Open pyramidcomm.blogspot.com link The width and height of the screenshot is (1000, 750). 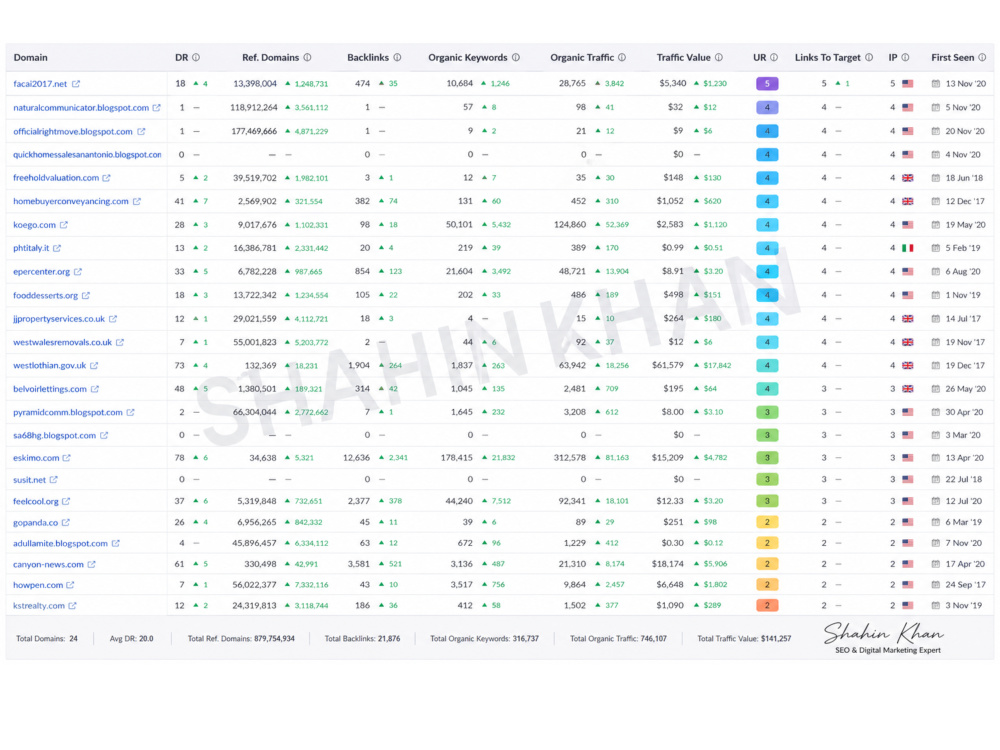(x=68, y=413)
